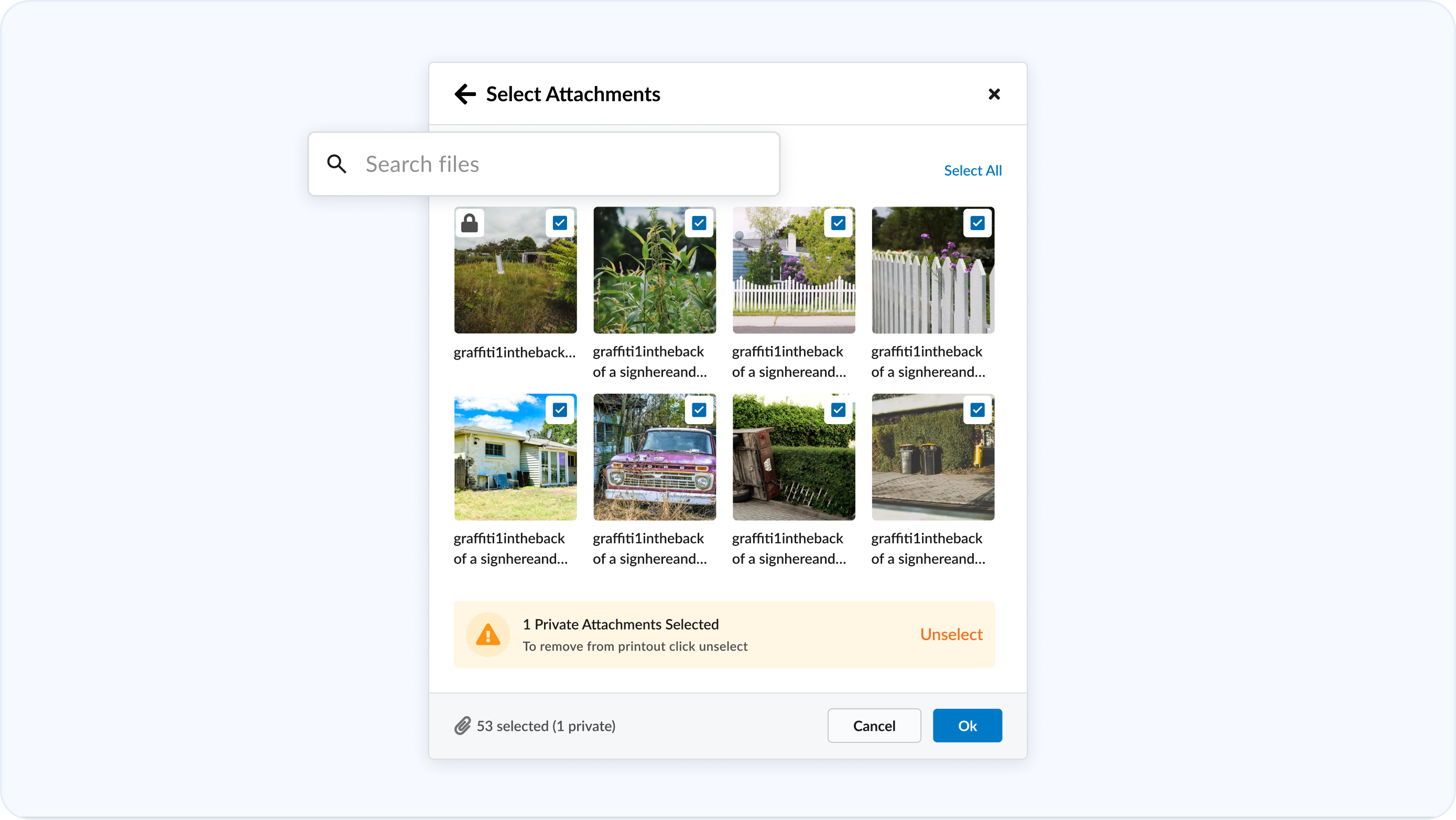Click the paperclip icon near selected count
1456x820 pixels.
click(462, 726)
